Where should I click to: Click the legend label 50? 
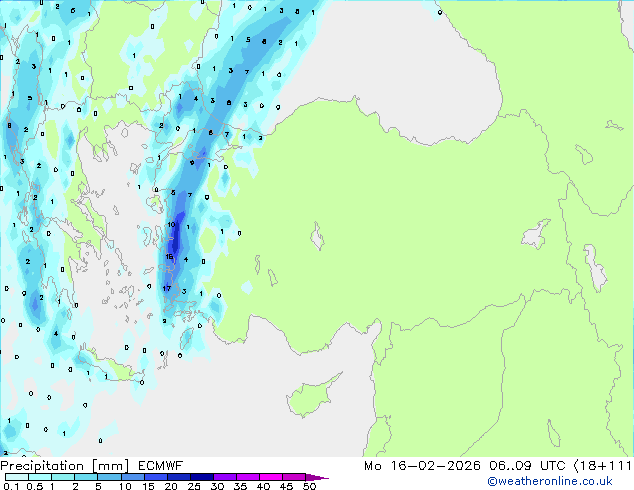(309, 486)
